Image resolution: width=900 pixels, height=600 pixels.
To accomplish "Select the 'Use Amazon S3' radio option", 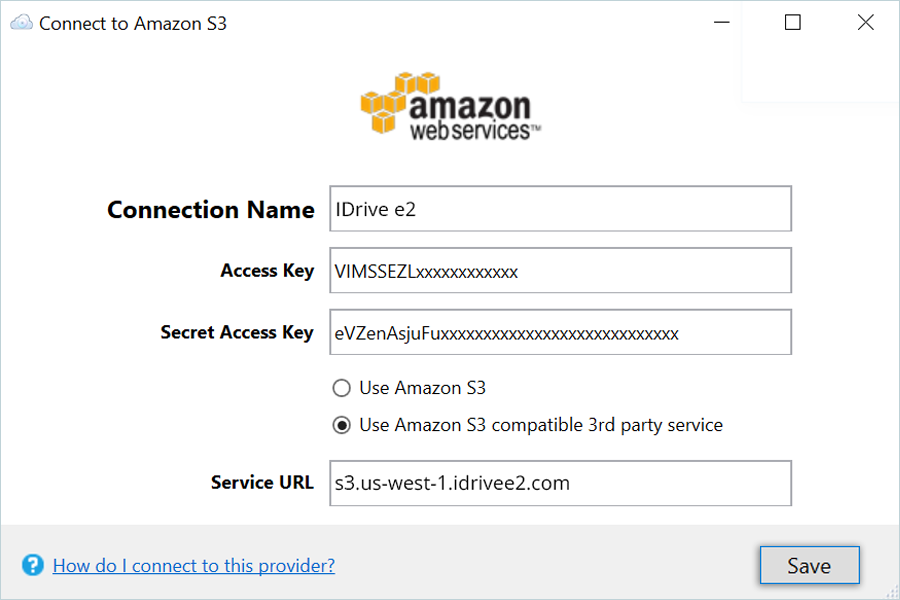I will [342, 388].
